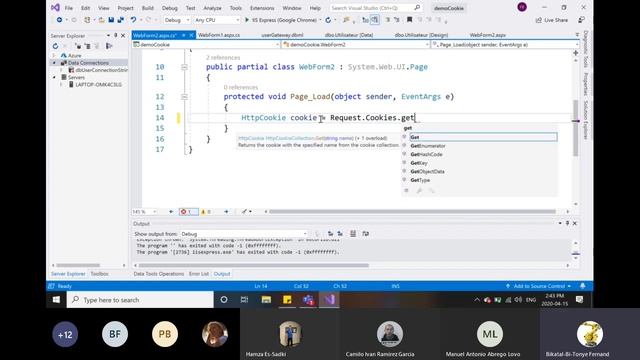Image resolution: width=640 pixels, height=360 pixels.
Task: Save the current file with Save icon
Action: pos(111,20)
